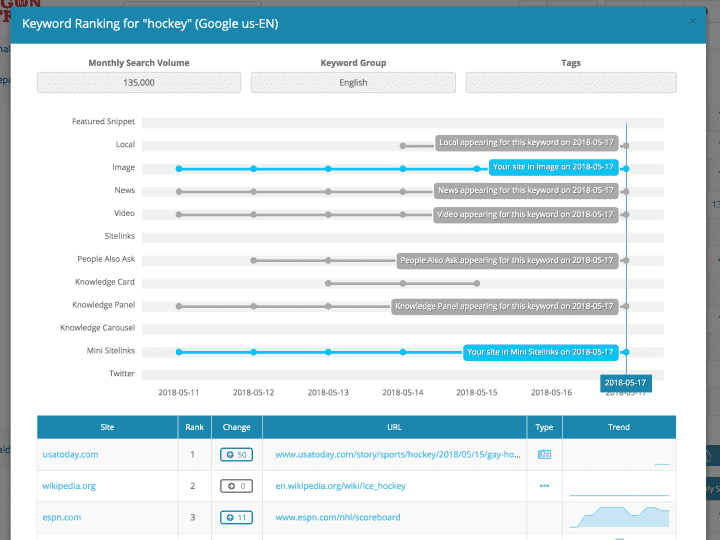
Task: Close the Keyword Ranking dialog
Action: (693, 21)
